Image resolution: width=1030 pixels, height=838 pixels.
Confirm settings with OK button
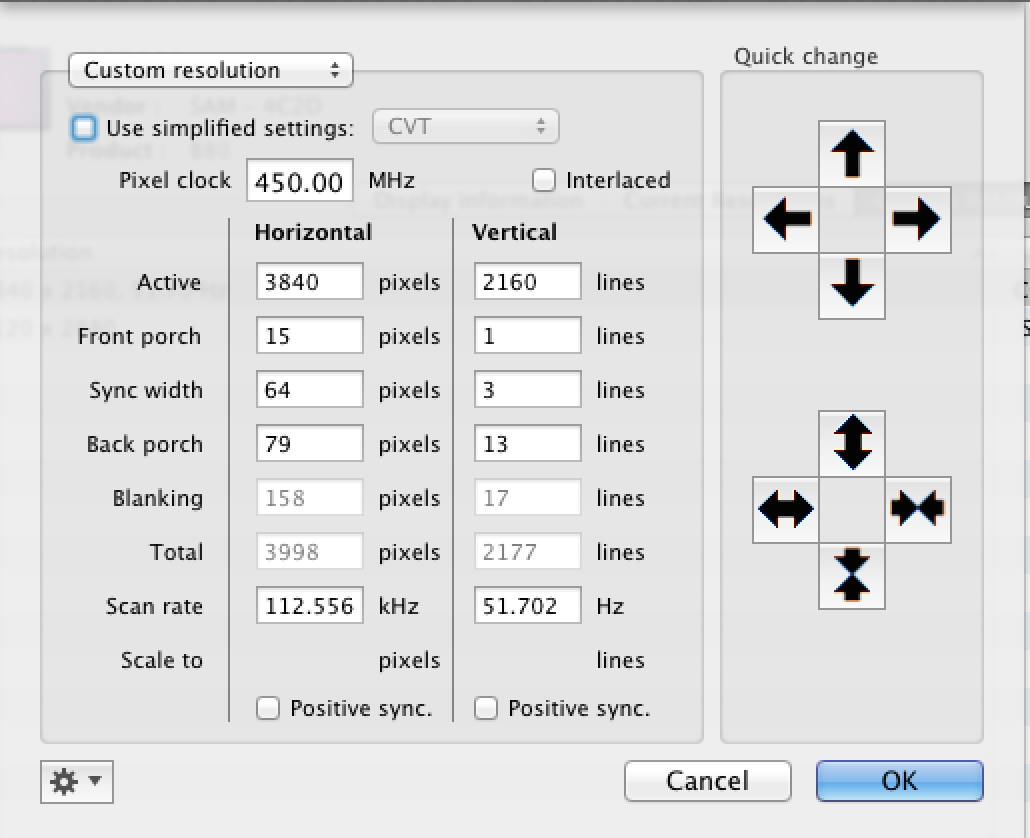pyautogui.click(x=899, y=781)
